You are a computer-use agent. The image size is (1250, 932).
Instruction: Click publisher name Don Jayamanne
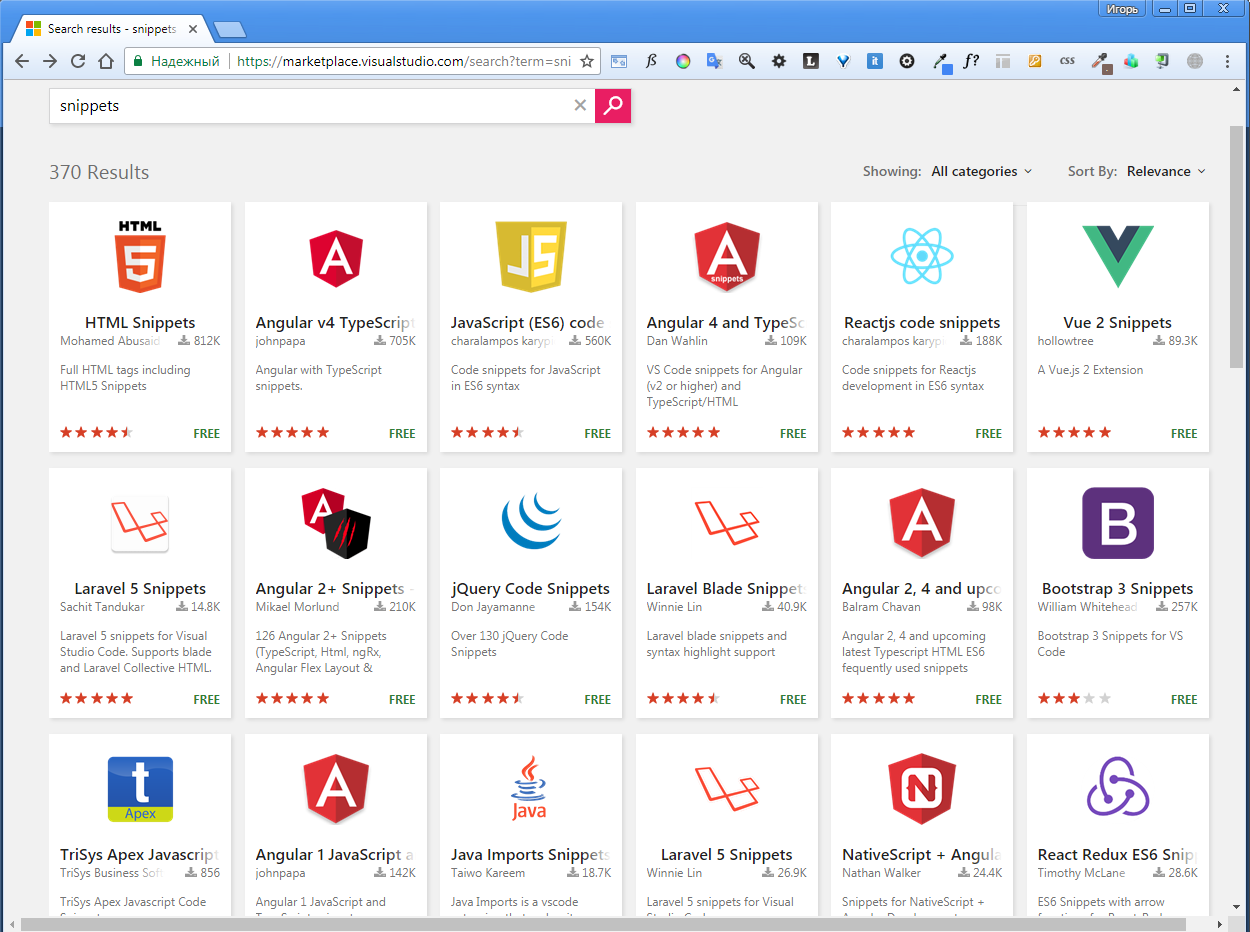pyautogui.click(x=493, y=607)
